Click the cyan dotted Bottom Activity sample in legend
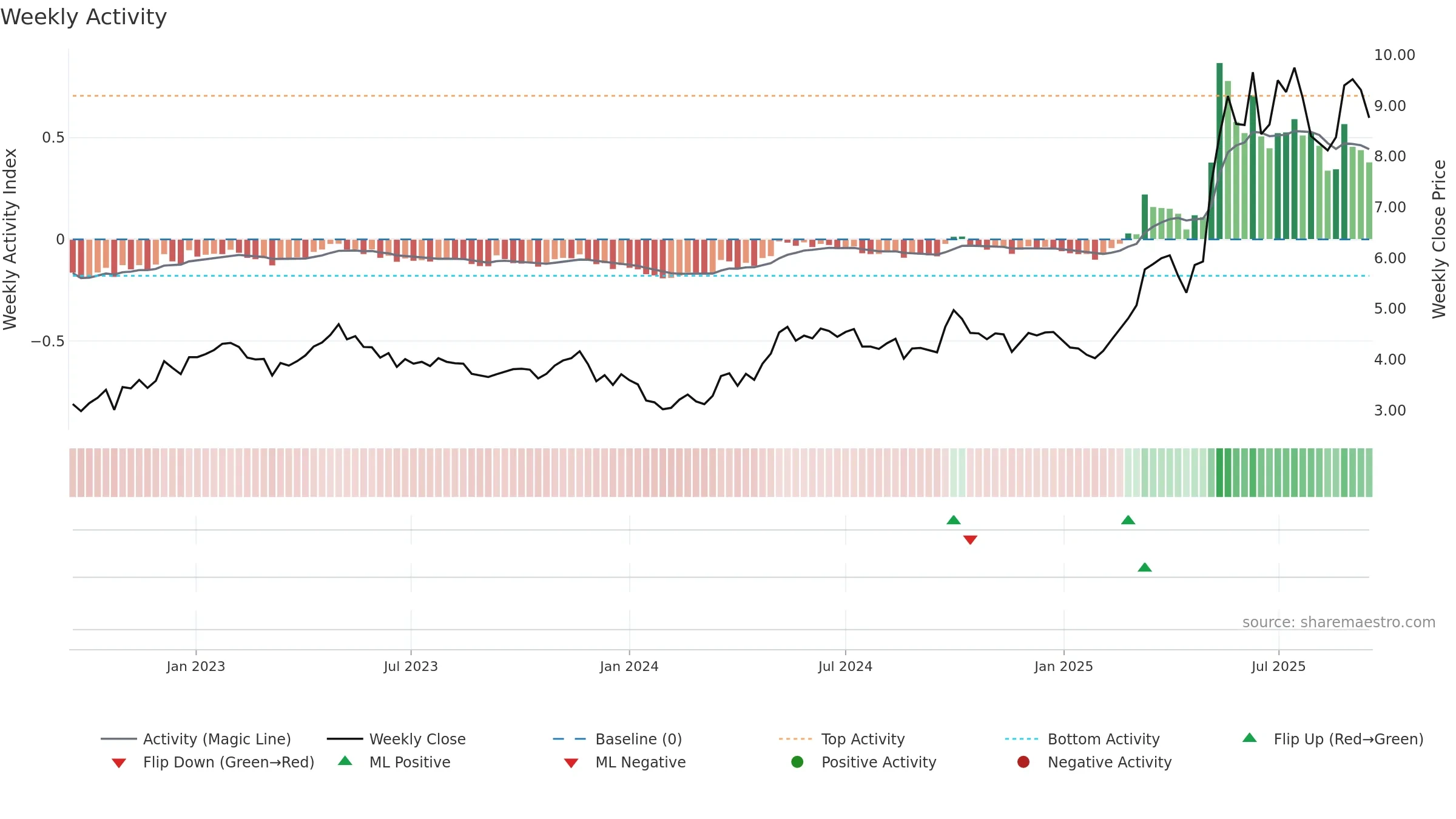Image resolution: width=1456 pixels, height=819 pixels. (1022, 739)
